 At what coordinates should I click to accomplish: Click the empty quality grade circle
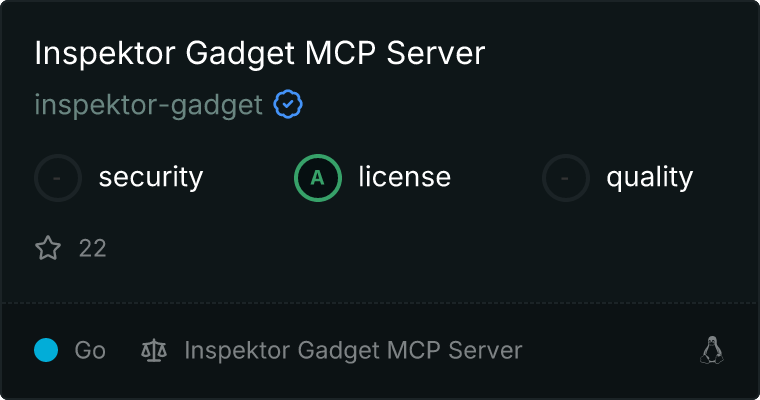pyautogui.click(x=566, y=178)
